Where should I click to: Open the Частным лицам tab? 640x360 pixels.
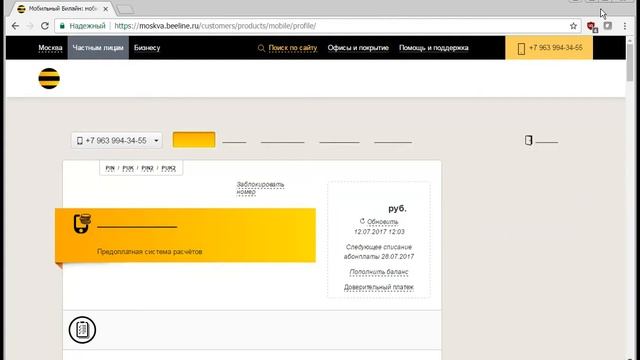(98, 48)
